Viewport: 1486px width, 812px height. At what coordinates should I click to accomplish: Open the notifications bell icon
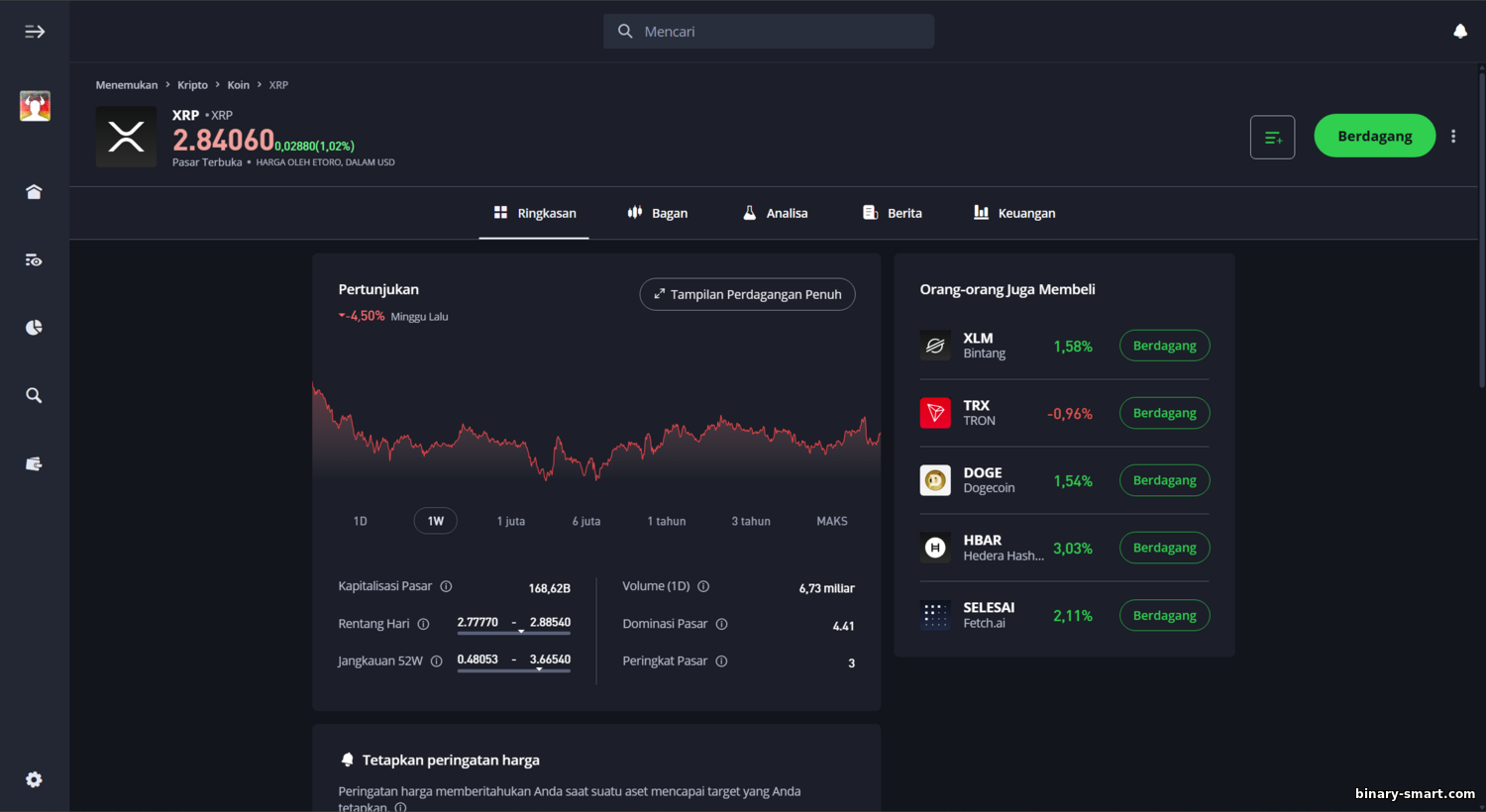pyautogui.click(x=1459, y=32)
